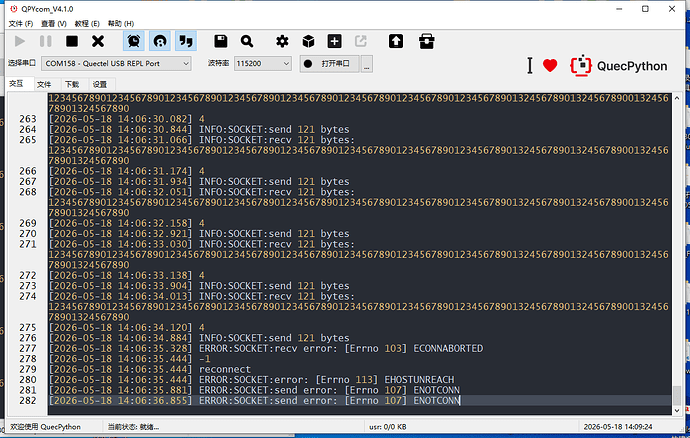The height and width of the screenshot is (438, 690).
Task: Click the floppy disk save icon
Action: coord(221,41)
